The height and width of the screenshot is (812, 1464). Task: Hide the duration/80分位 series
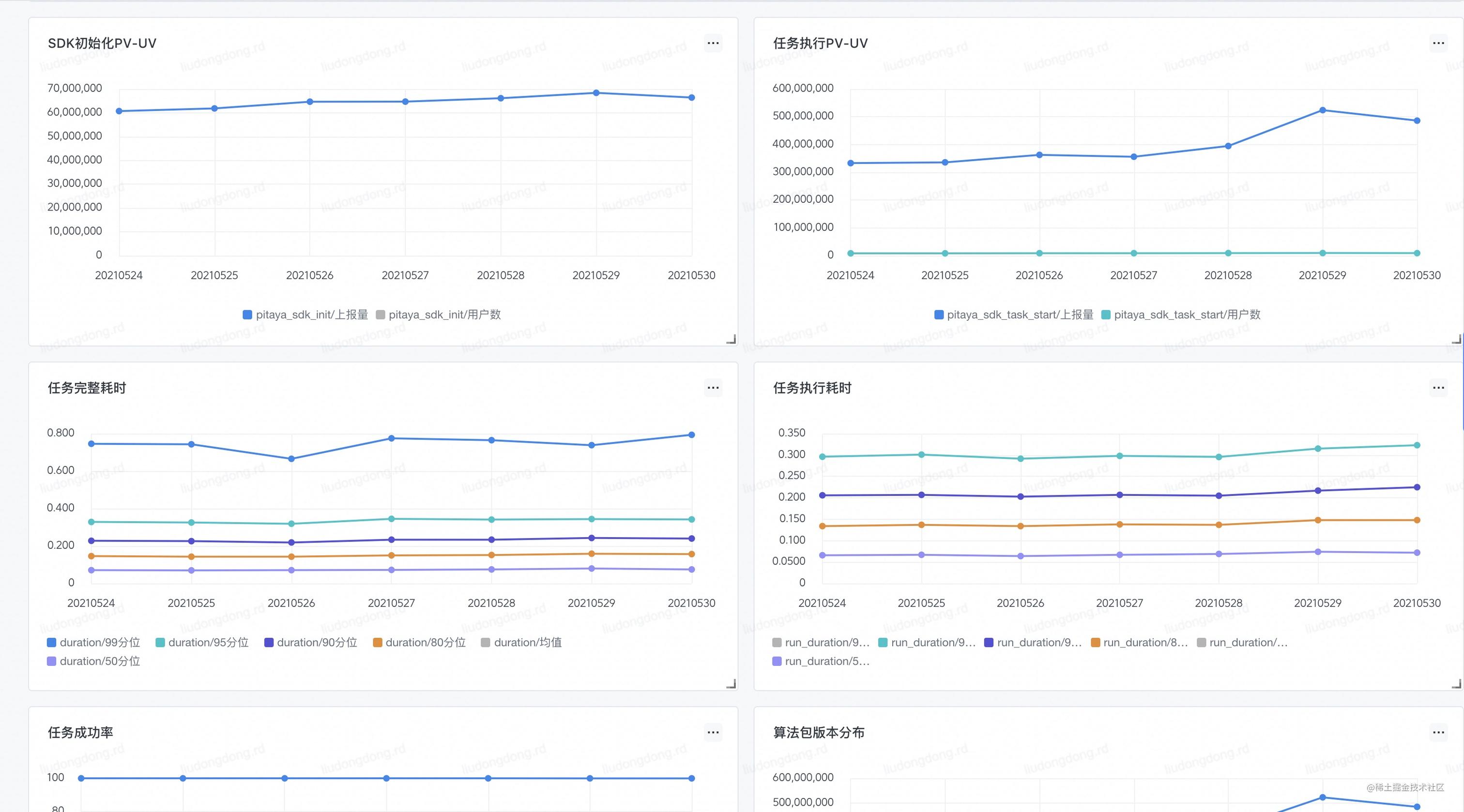pyautogui.click(x=419, y=643)
